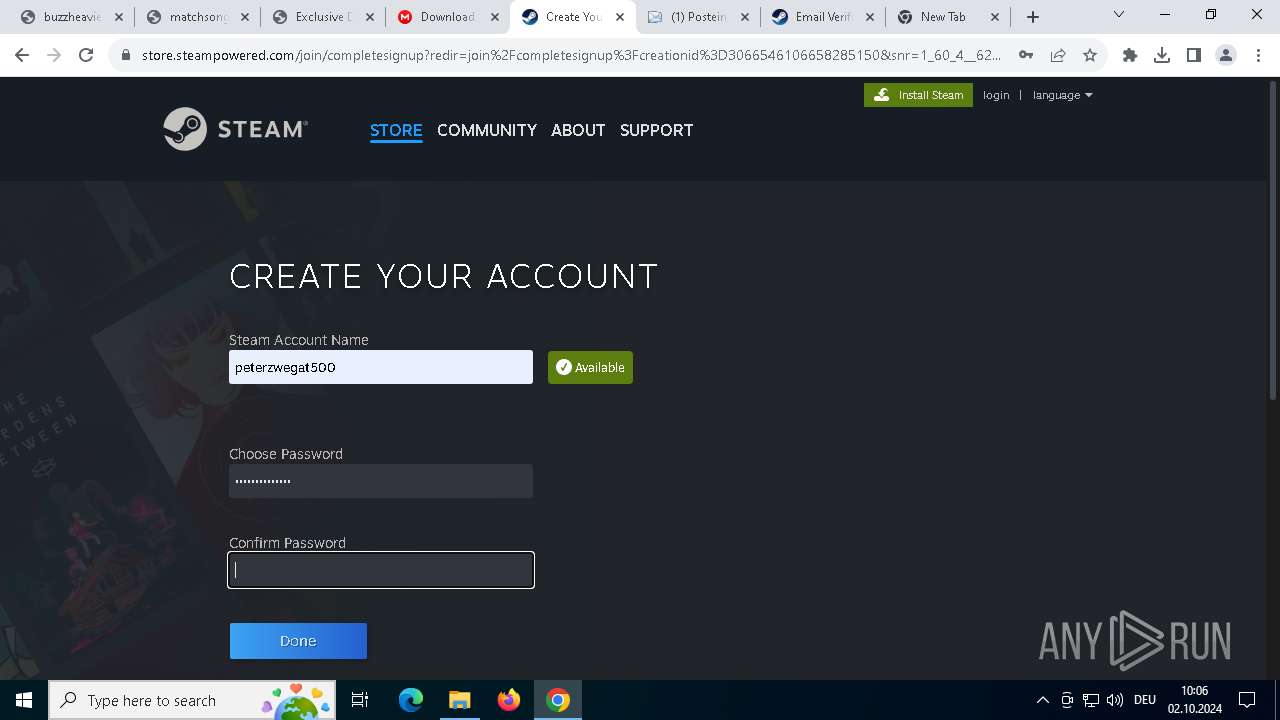Screen dimensions: 1280x720
Task: Click the browser address bar URL
Action: [571, 55]
